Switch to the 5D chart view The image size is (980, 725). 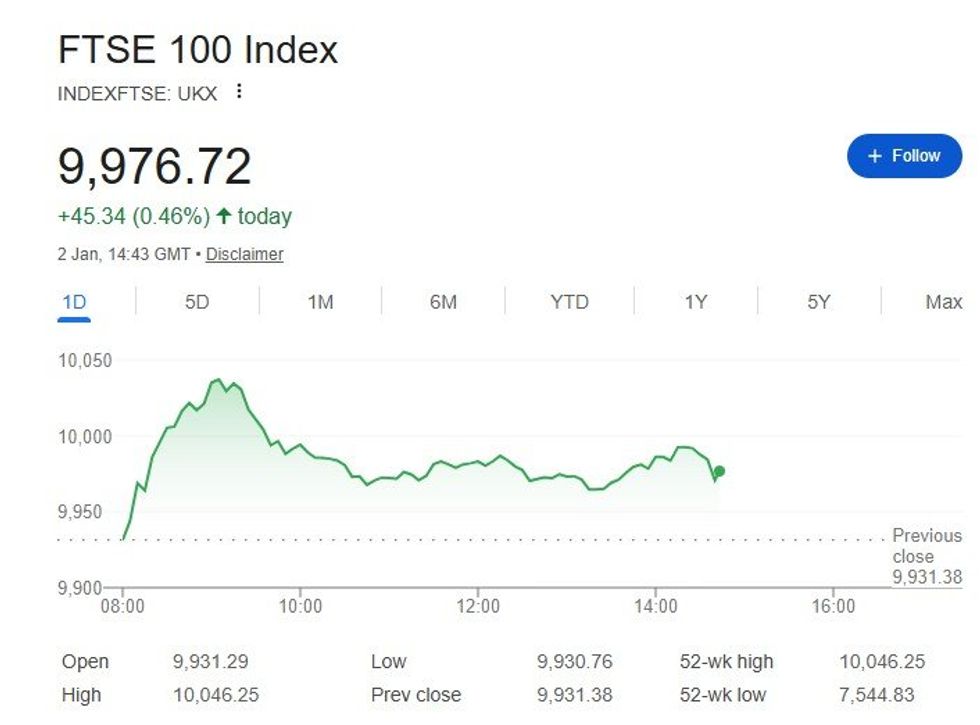click(x=195, y=301)
